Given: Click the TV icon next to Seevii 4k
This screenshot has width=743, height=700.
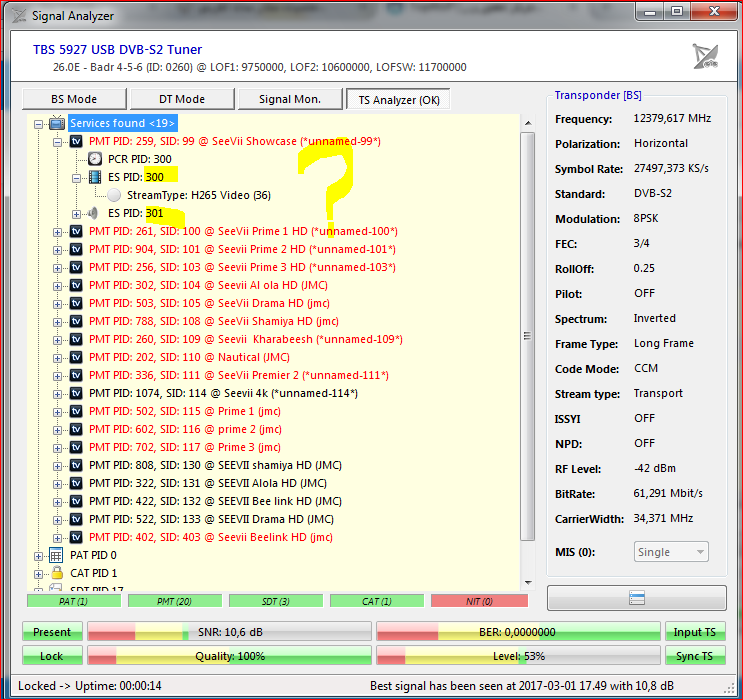Looking at the screenshot, I should (x=75, y=393).
